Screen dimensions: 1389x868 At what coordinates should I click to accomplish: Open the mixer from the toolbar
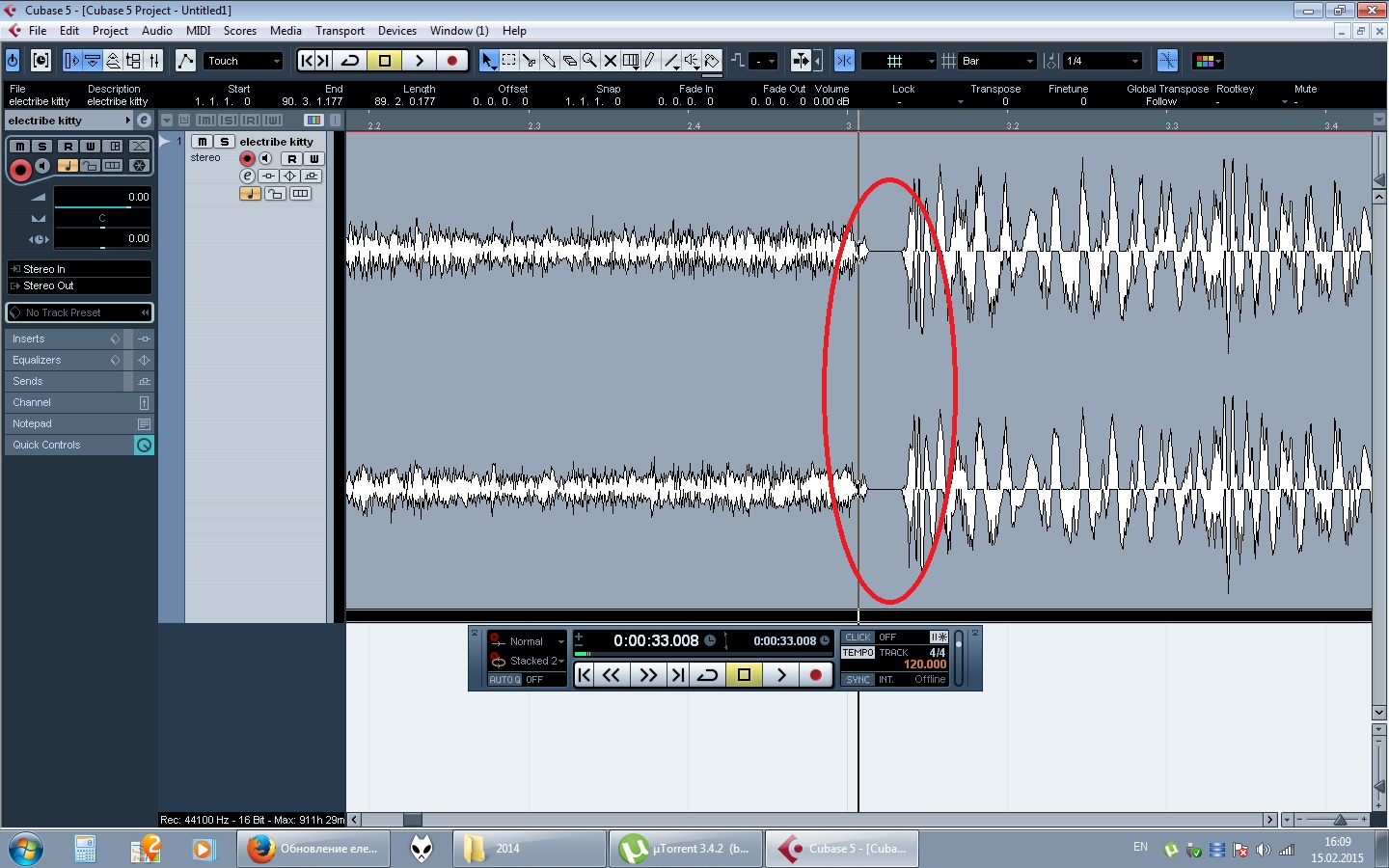pos(154,61)
